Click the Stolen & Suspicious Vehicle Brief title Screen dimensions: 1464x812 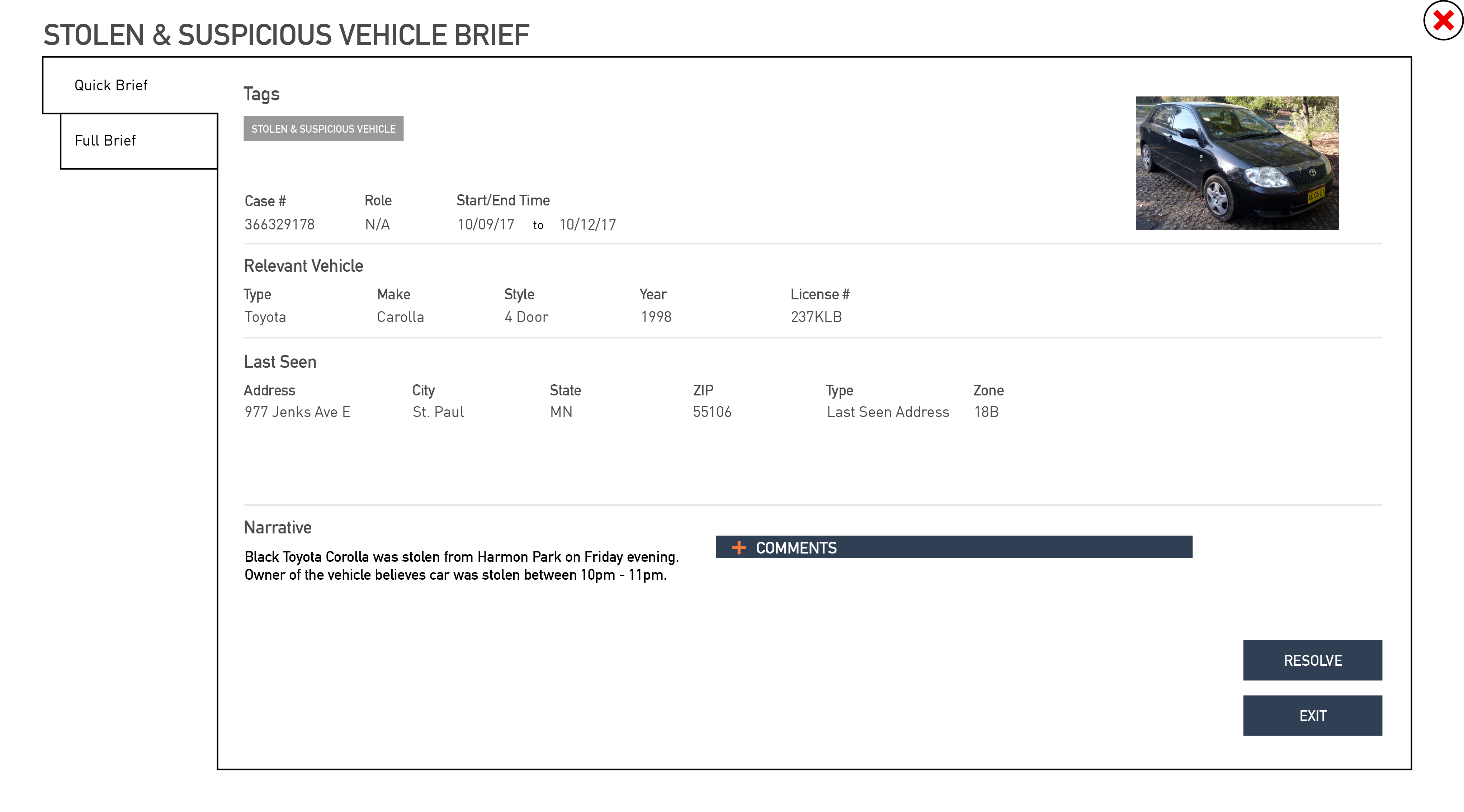coord(287,35)
